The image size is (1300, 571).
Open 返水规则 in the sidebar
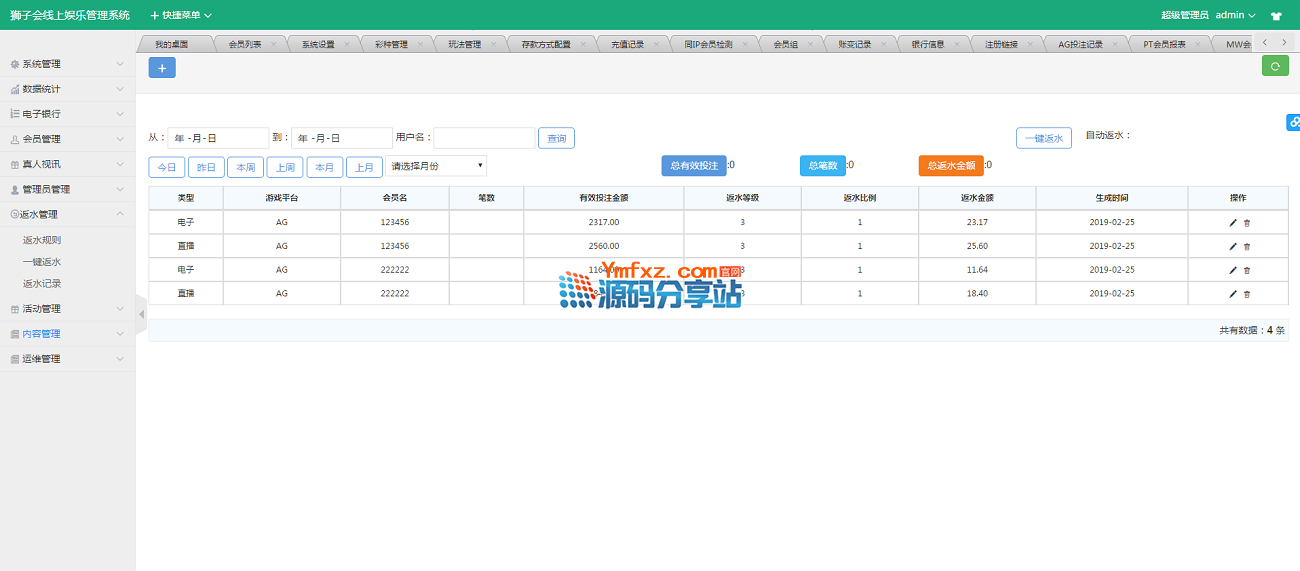tap(42, 240)
